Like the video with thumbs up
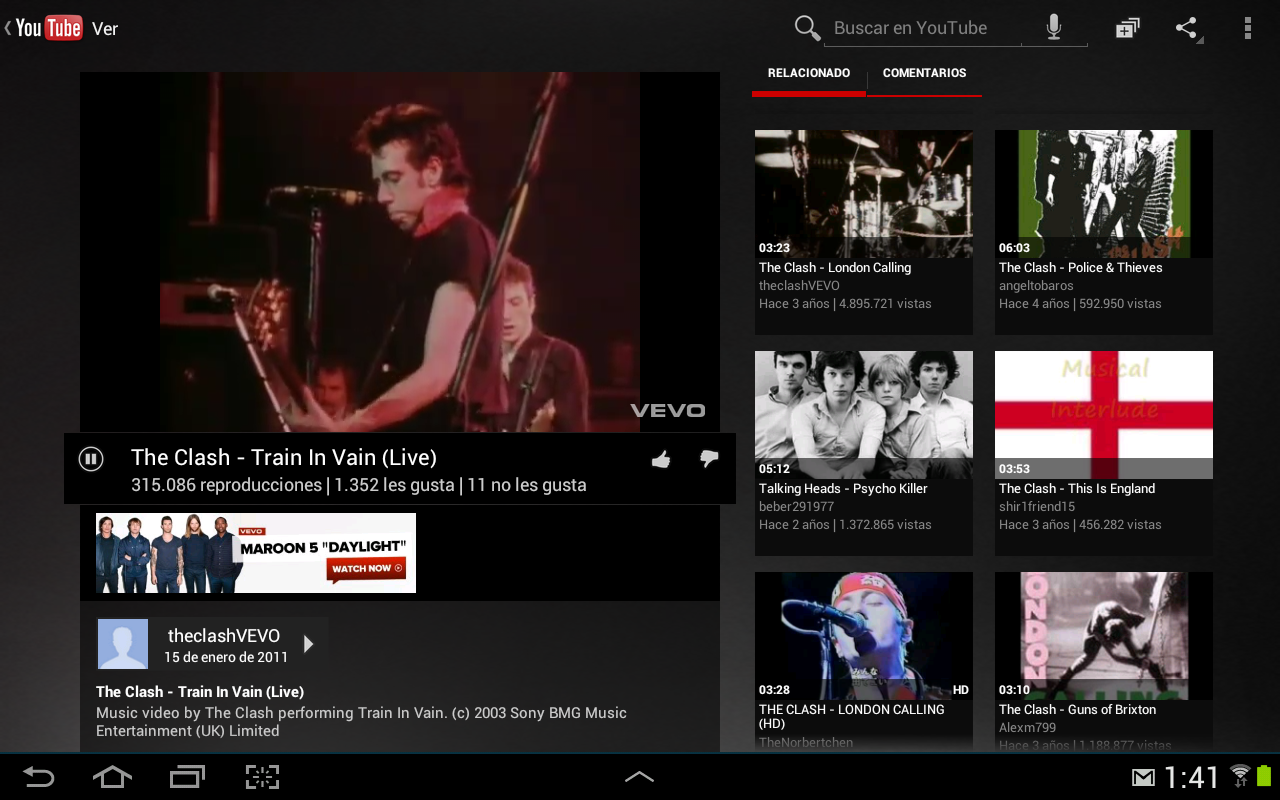 pos(661,459)
